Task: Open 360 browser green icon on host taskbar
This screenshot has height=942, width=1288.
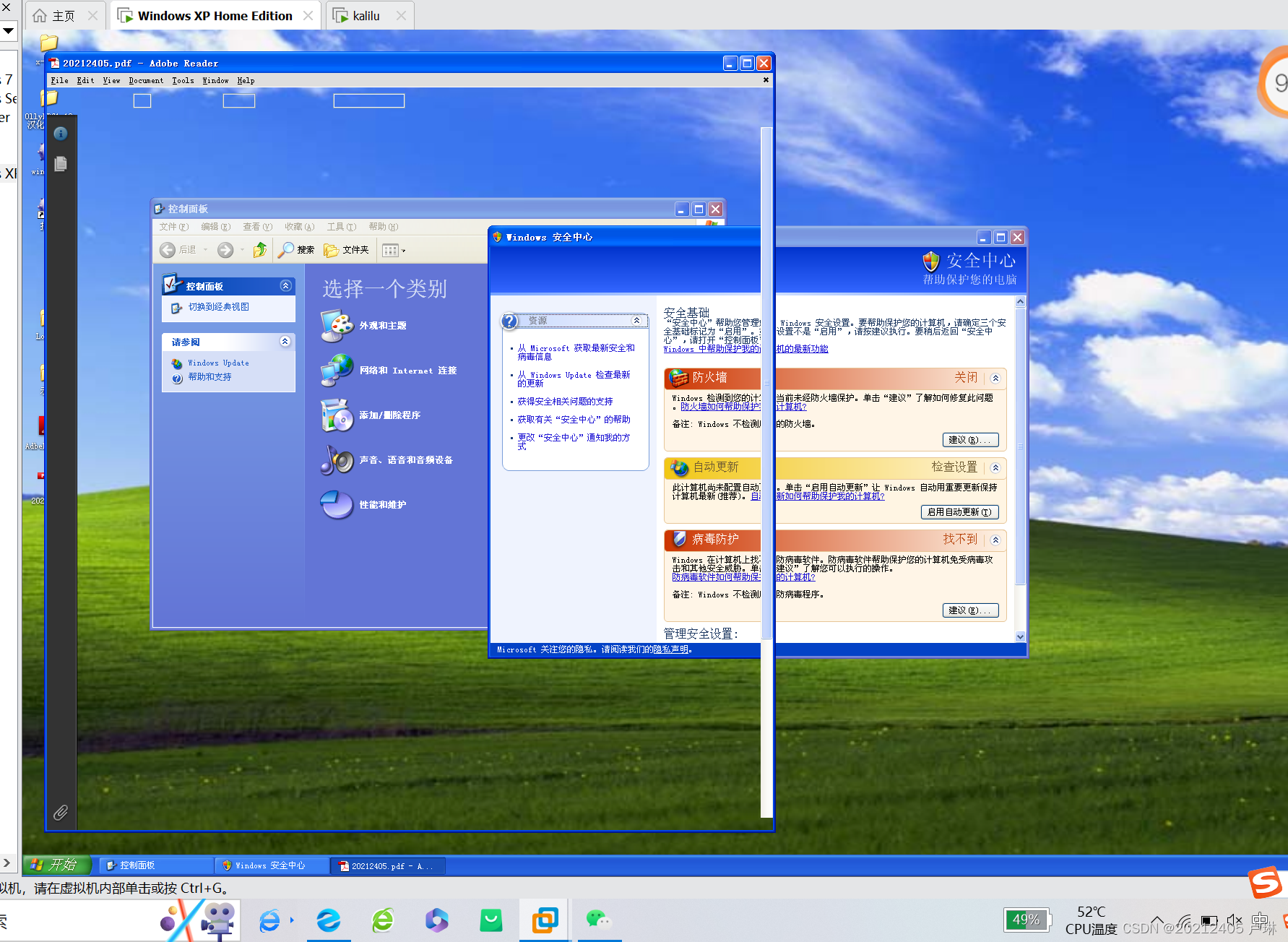Action: tap(383, 920)
